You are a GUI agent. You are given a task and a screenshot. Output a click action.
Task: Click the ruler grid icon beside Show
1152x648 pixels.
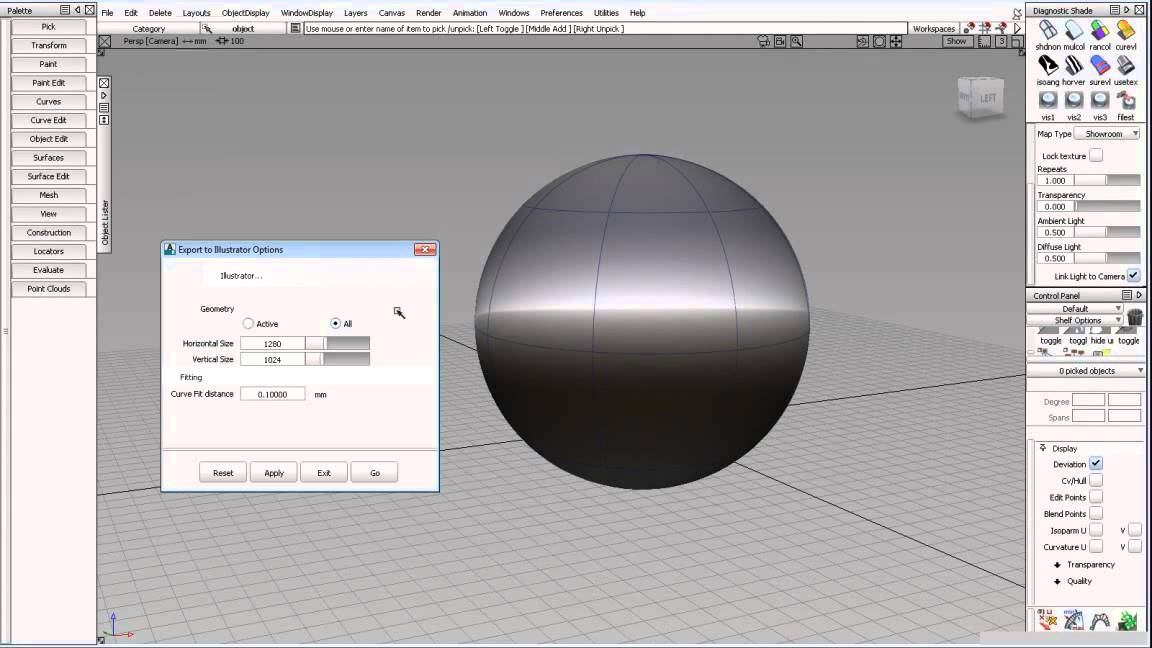(984, 42)
